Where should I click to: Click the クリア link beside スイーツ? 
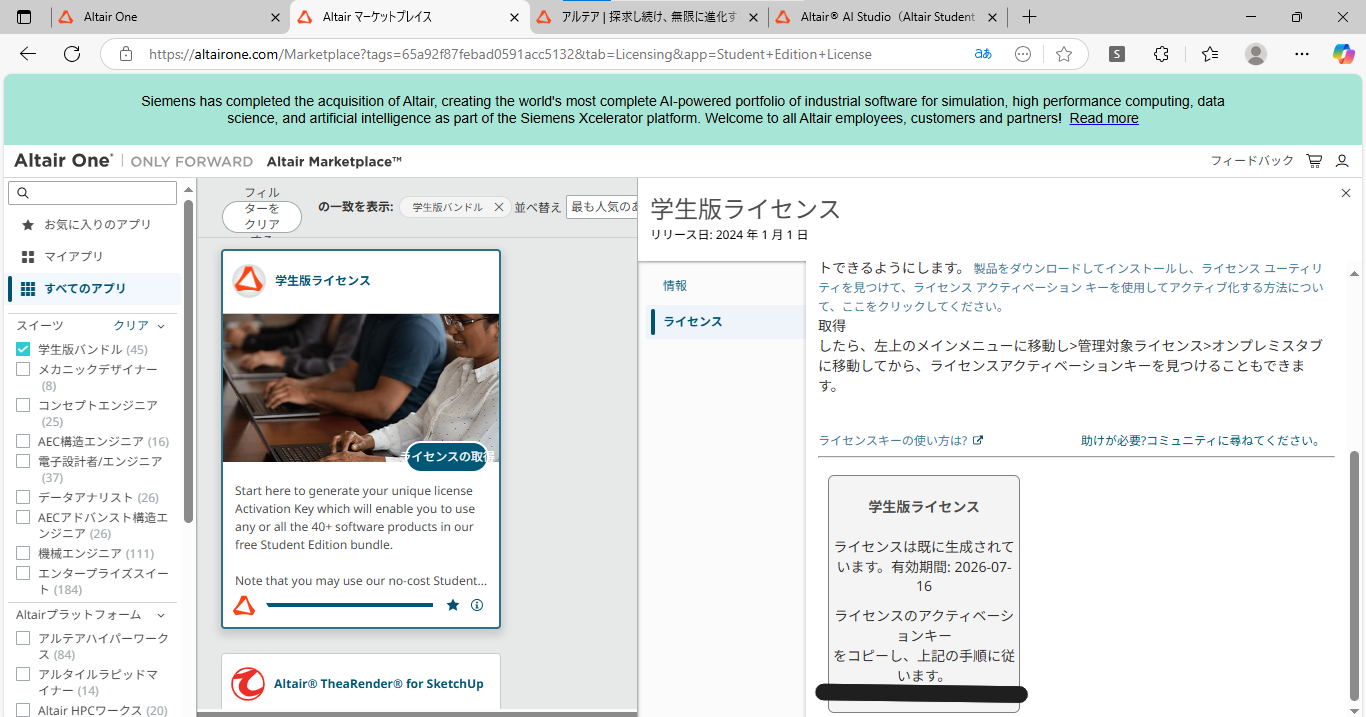click(x=131, y=326)
